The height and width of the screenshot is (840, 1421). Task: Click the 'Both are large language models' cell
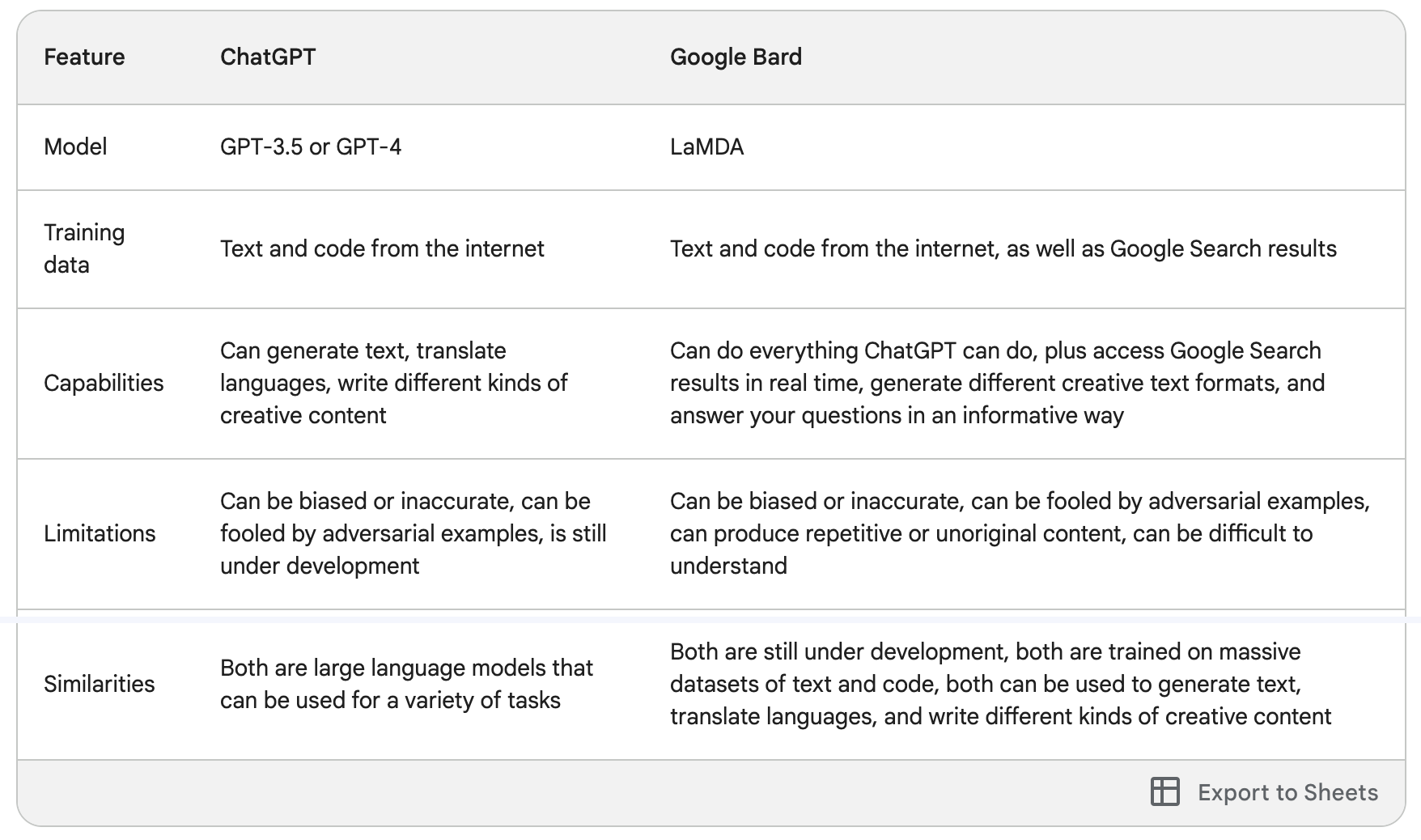406,684
